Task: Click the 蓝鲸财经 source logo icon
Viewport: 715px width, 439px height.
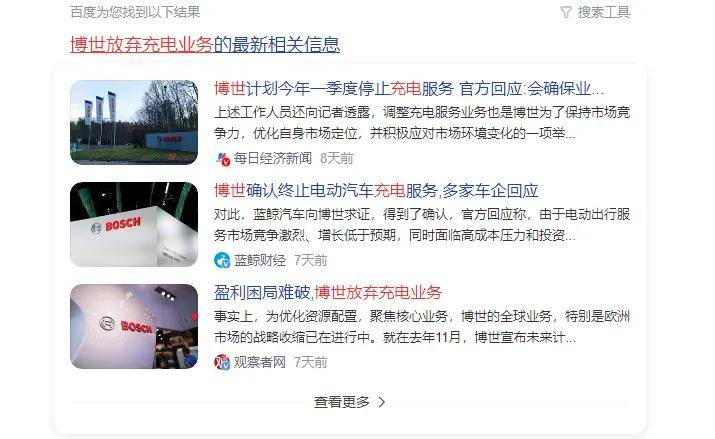Action: (223, 260)
